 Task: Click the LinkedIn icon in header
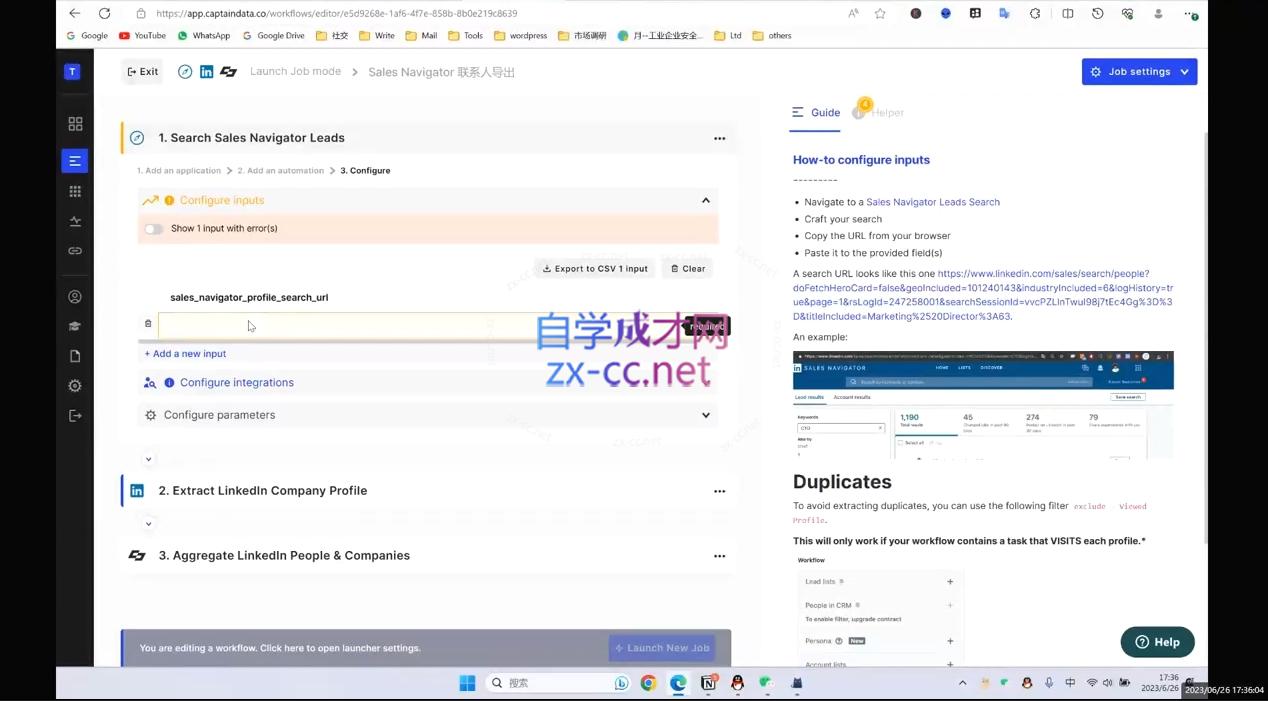pyautogui.click(x=206, y=72)
